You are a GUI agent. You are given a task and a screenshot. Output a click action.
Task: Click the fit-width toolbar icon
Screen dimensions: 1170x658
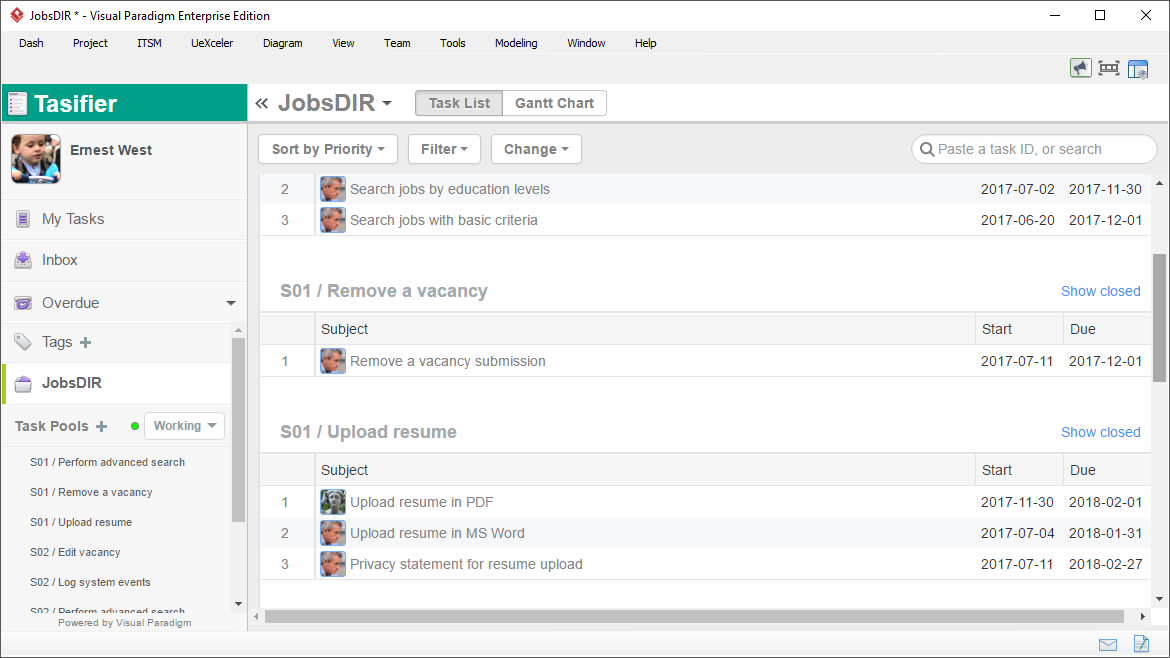tap(1109, 69)
